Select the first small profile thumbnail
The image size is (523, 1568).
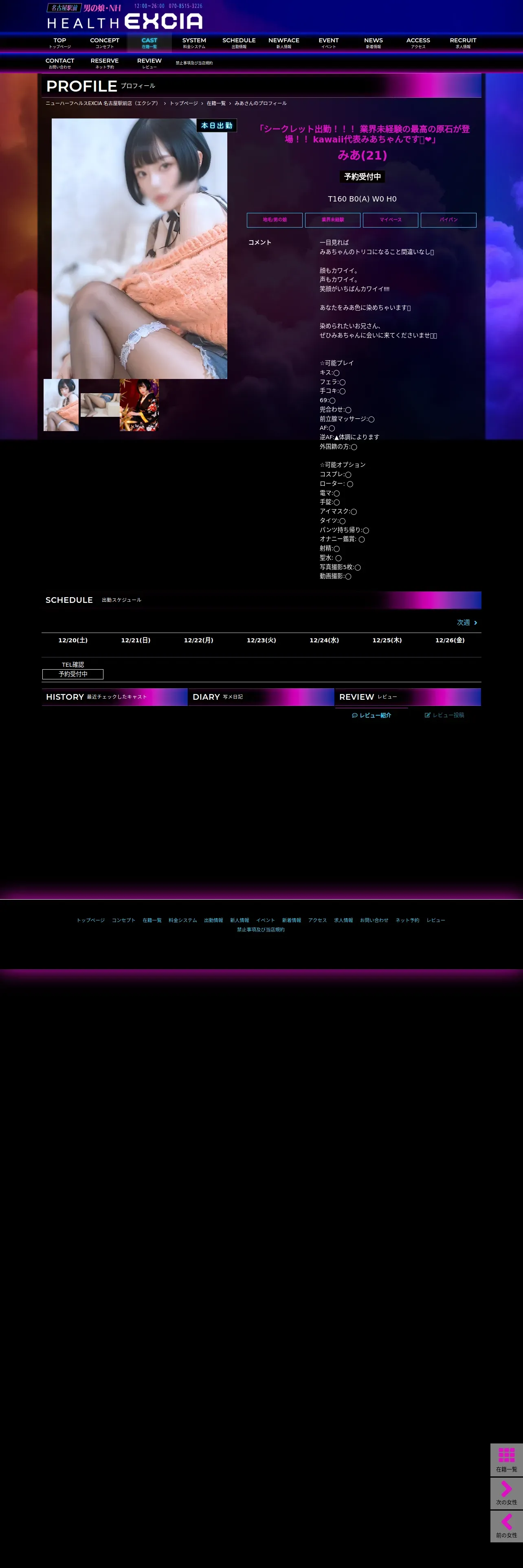click(61, 405)
